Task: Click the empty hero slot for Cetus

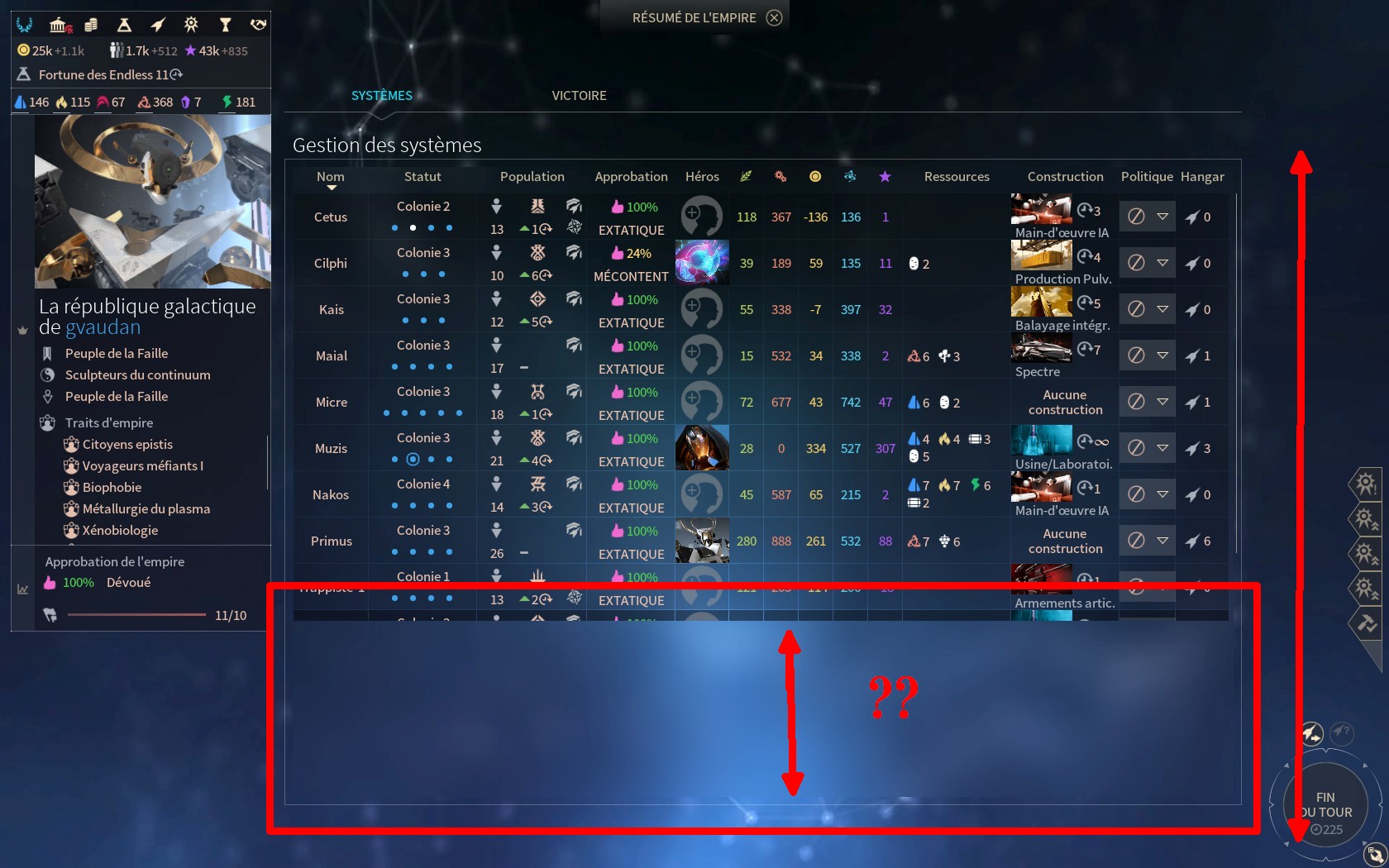Action: (x=701, y=217)
